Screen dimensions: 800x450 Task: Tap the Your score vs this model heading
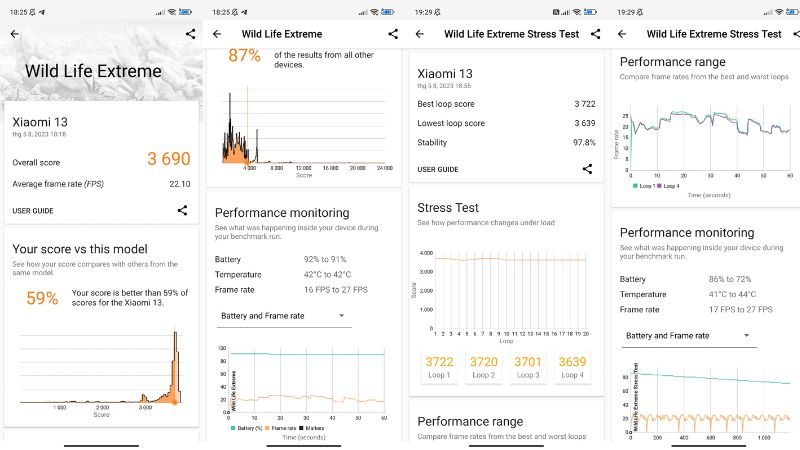(x=80, y=249)
